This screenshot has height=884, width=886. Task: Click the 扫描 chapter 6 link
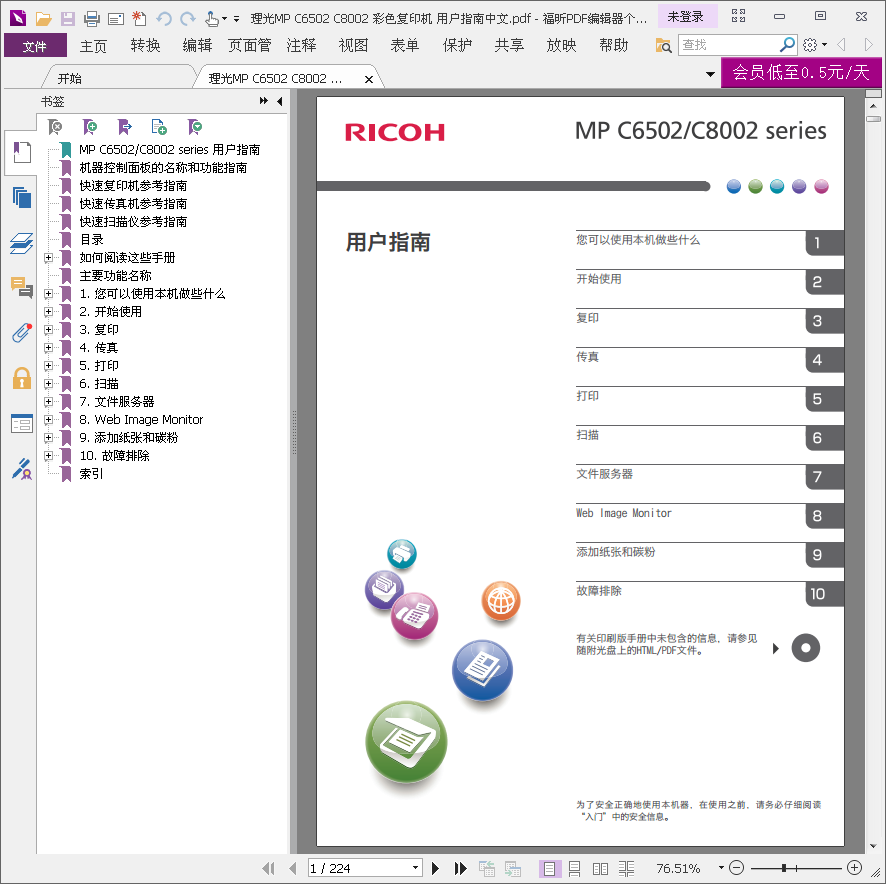click(x=588, y=435)
